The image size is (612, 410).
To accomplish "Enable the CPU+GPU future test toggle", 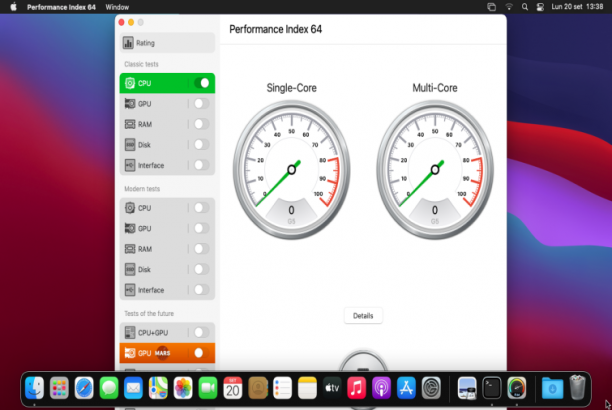I will (x=202, y=332).
